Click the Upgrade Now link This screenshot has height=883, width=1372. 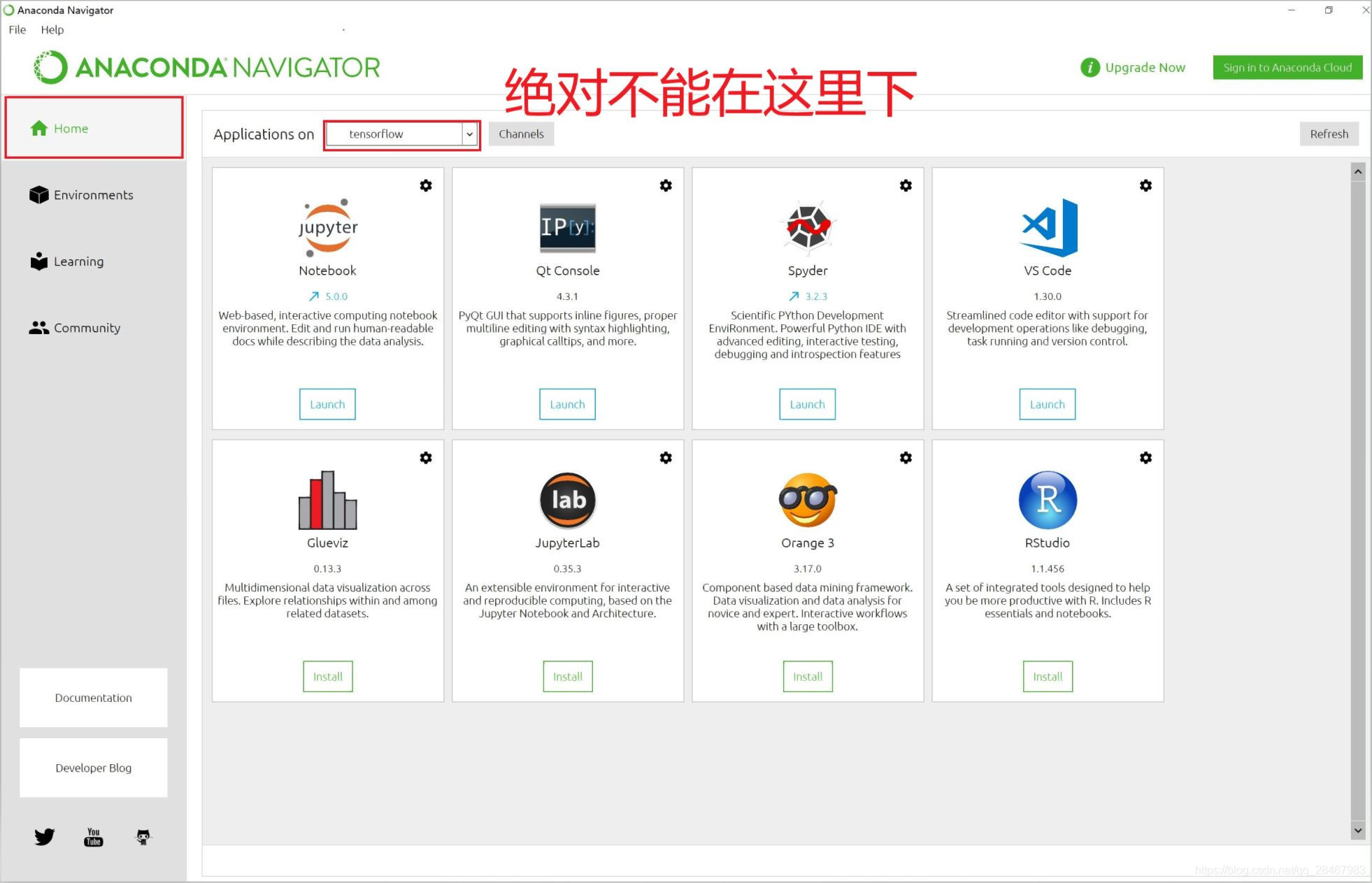[1145, 67]
